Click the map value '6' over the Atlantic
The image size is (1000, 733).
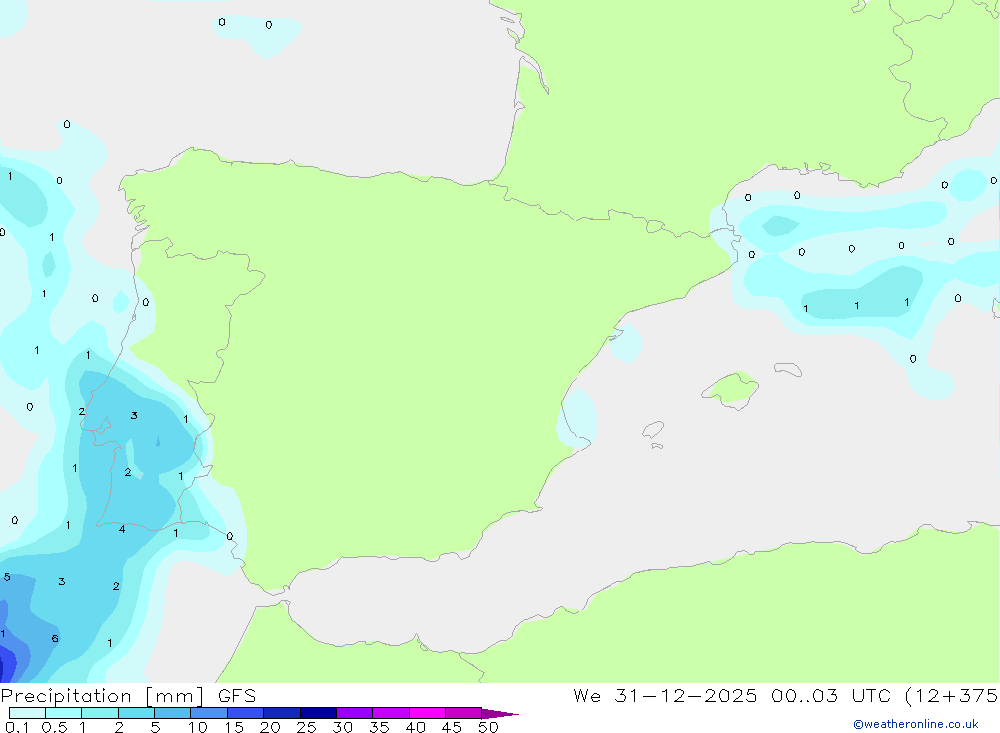pos(55,639)
